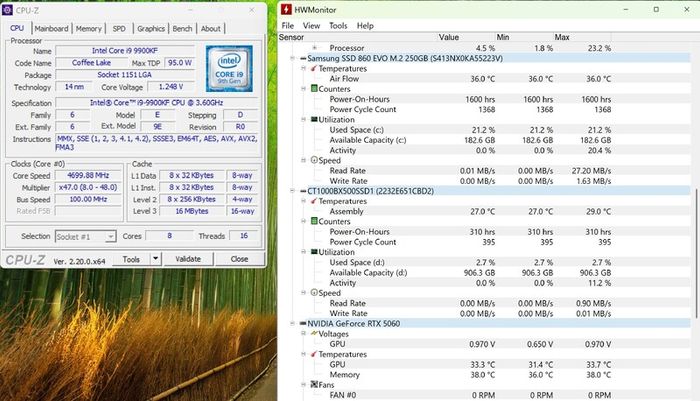700x401 pixels.
Task: Click Counters icon under Samsung SSD
Action: tap(314, 88)
